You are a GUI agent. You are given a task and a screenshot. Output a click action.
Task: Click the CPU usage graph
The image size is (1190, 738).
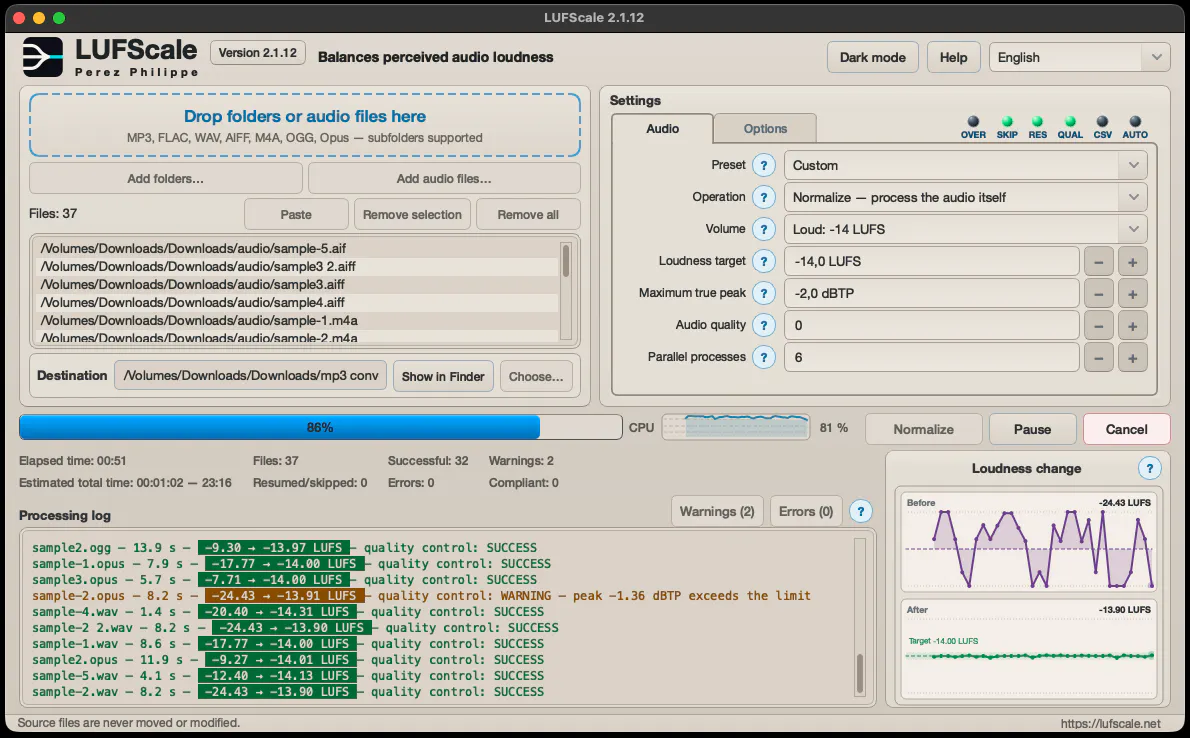(x=735, y=427)
